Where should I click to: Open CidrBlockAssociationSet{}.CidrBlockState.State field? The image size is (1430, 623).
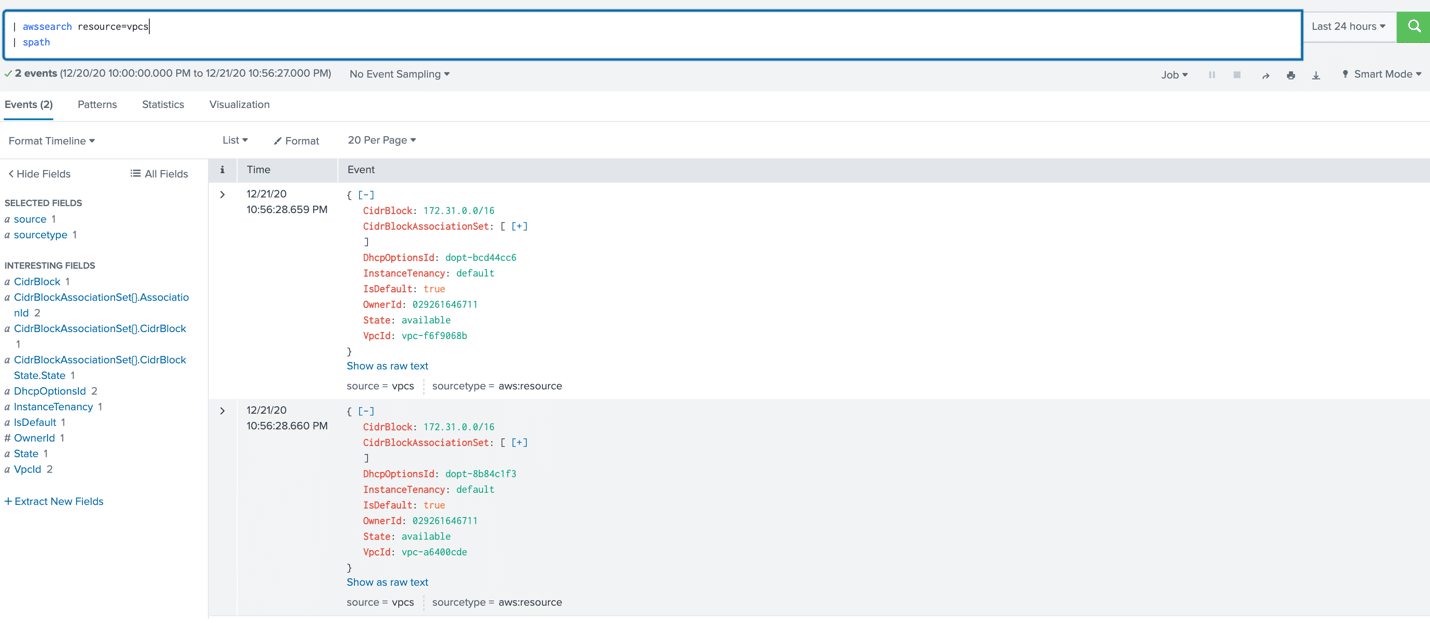click(100, 368)
